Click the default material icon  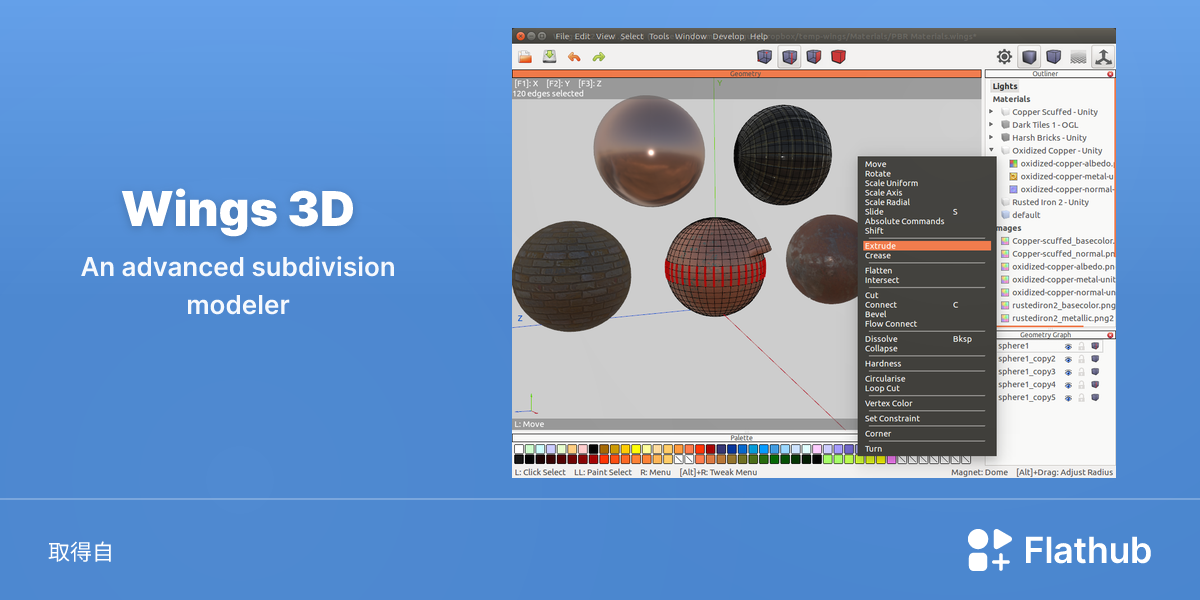[x=1005, y=215]
